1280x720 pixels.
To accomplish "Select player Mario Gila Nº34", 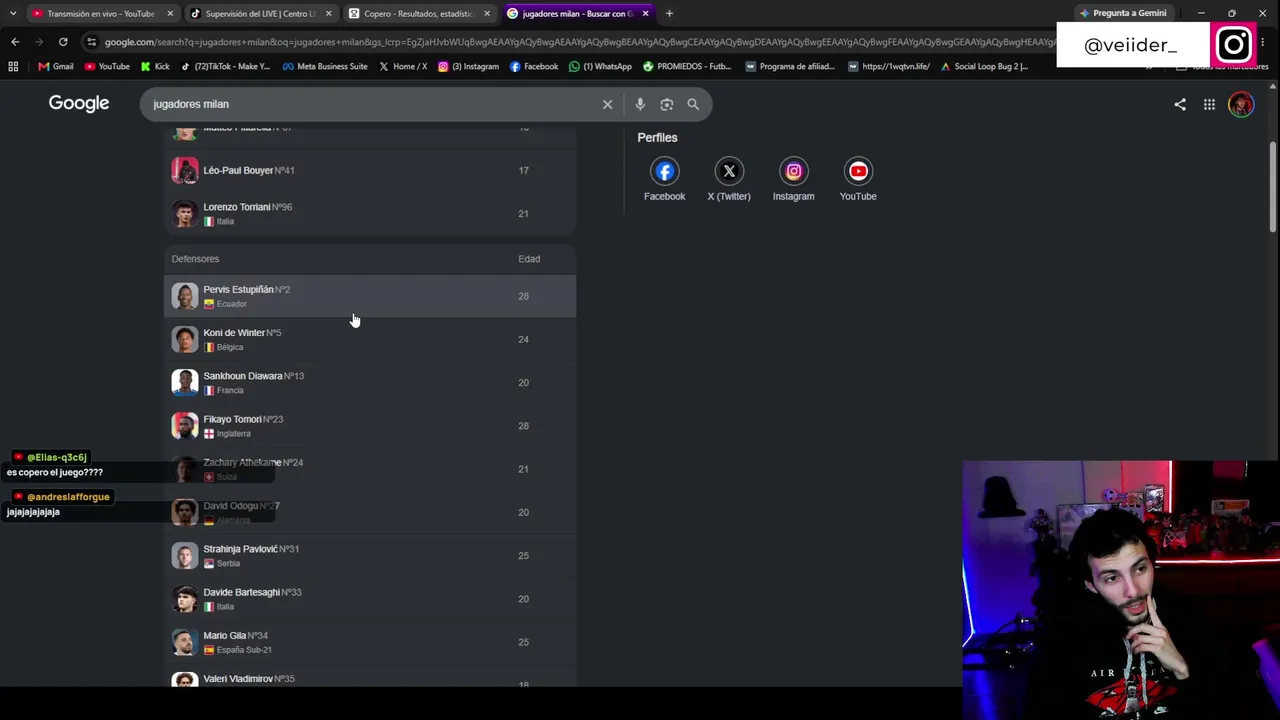I will (370, 641).
